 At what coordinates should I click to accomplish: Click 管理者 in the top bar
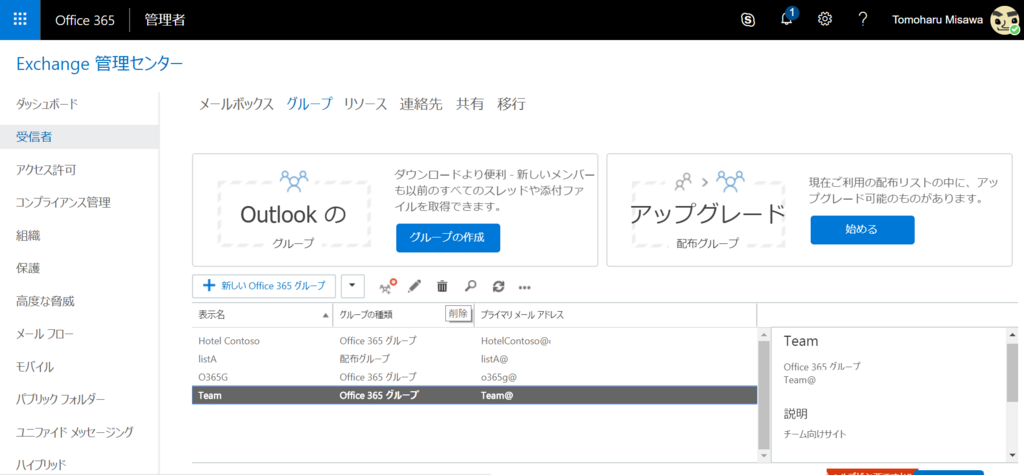(165, 20)
